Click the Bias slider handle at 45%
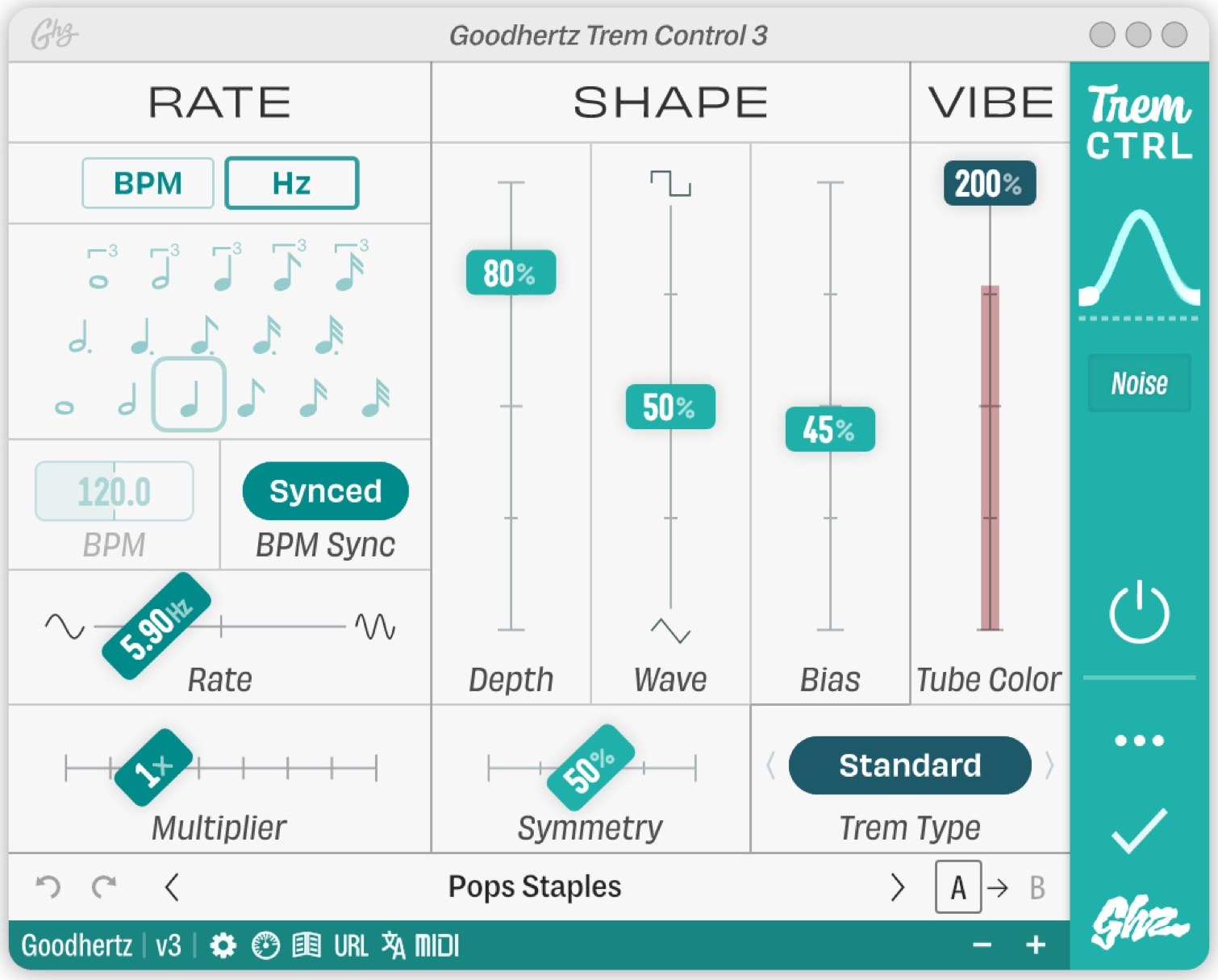1218x980 pixels. (830, 429)
